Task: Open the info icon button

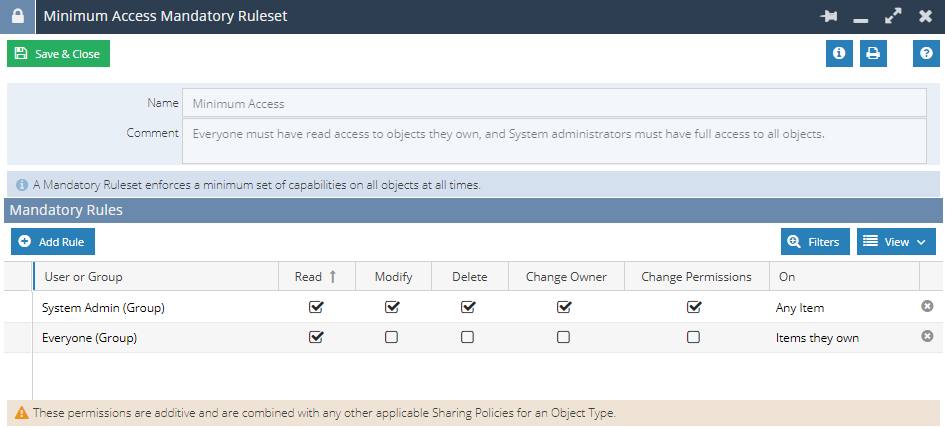Action: (x=839, y=53)
